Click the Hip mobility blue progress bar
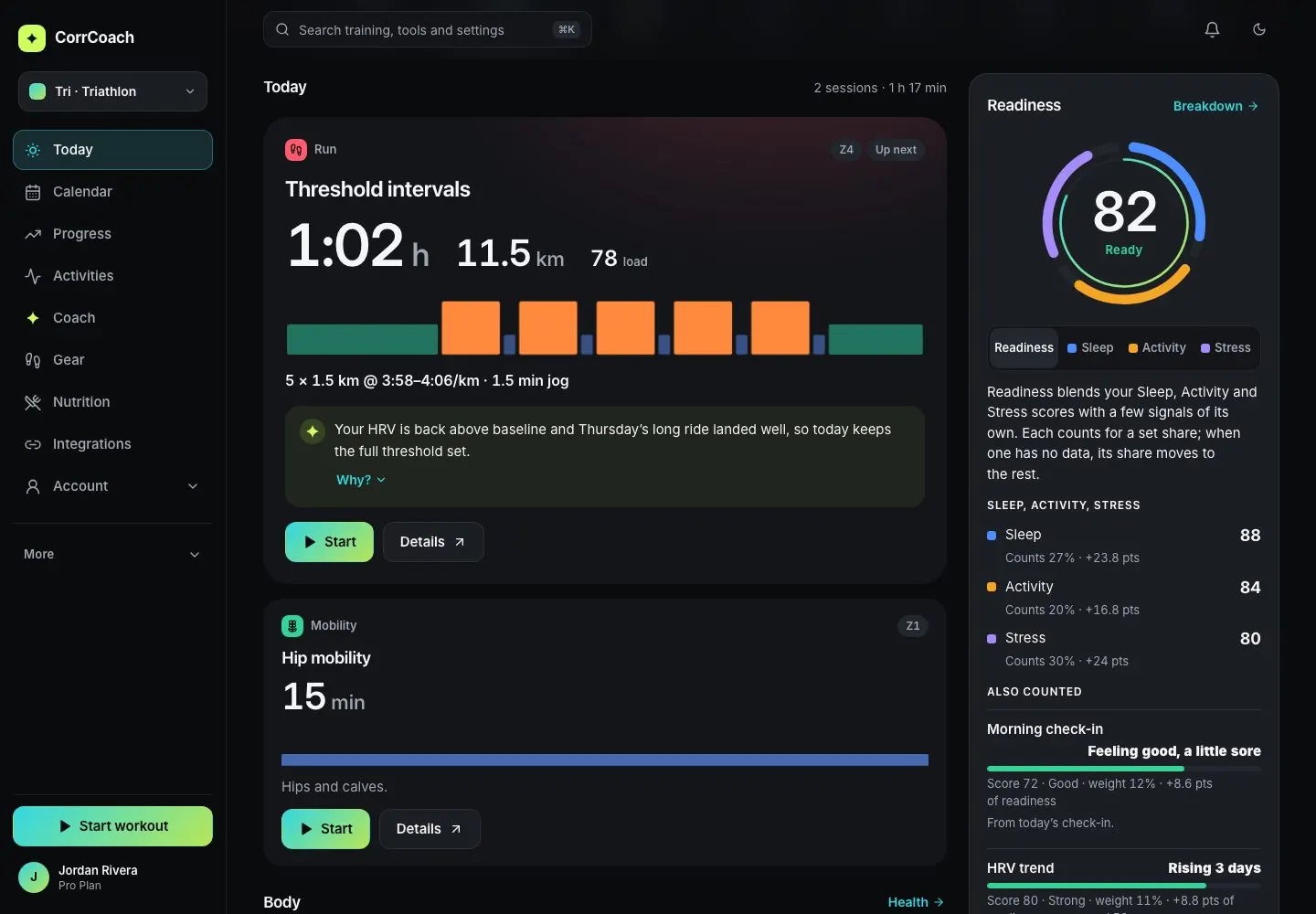The image size is (1316, 914). pyautogui.click(x=605, y=760)
